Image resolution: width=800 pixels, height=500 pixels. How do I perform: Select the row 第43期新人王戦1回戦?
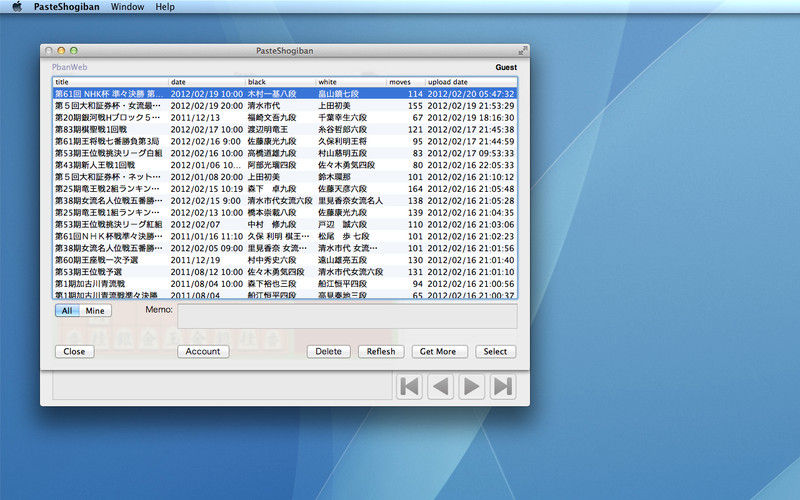click(x=285, y=165)
